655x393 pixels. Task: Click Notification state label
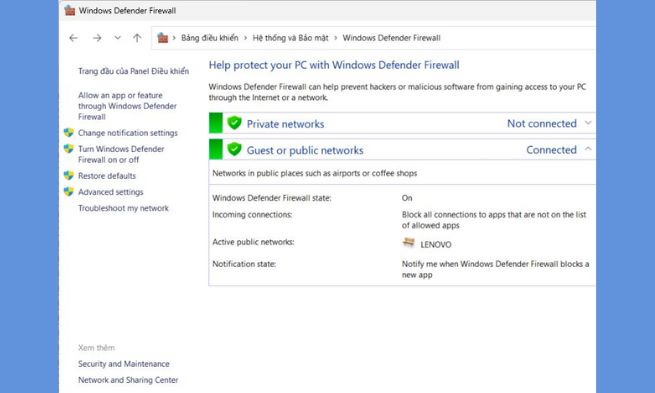pos(244,264)
